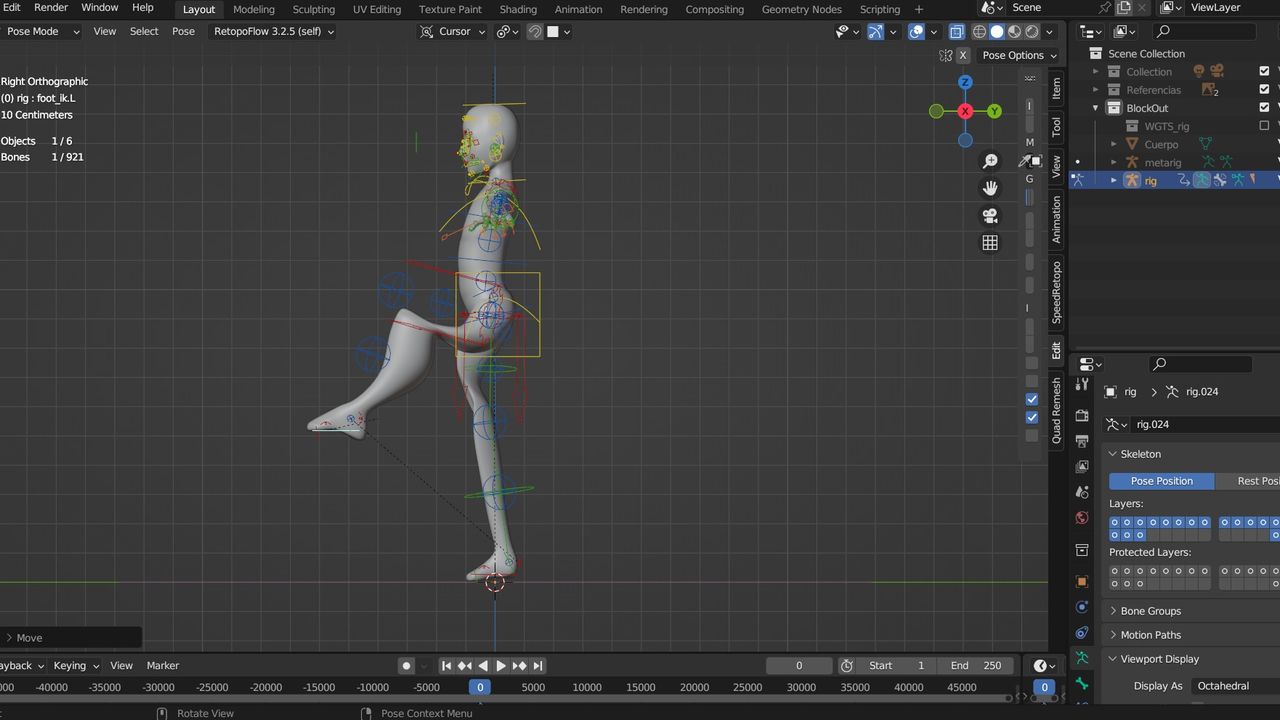Screen dimensions: 1280x720
Task: Toggle Show Overlays in the viewport header
Action: tap(916, 31)
